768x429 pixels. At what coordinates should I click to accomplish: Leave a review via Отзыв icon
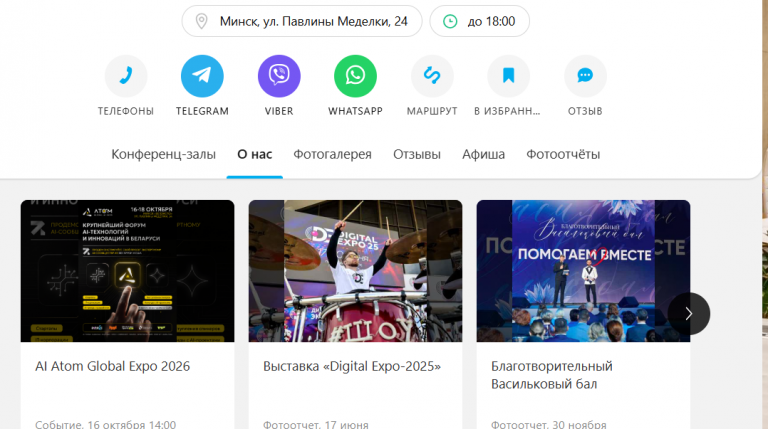coord(585,76)
